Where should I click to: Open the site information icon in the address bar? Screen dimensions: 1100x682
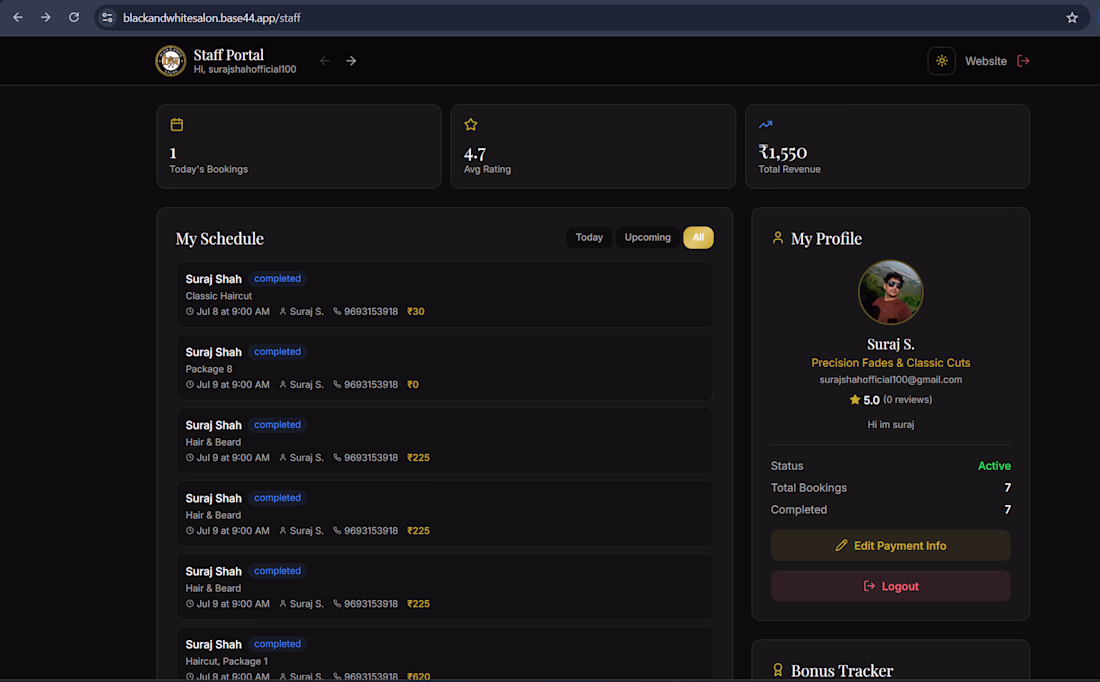(107, 18)
